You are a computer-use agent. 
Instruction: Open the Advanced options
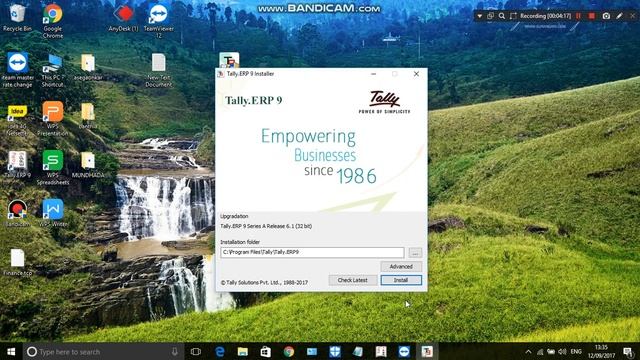pos(401,267)
